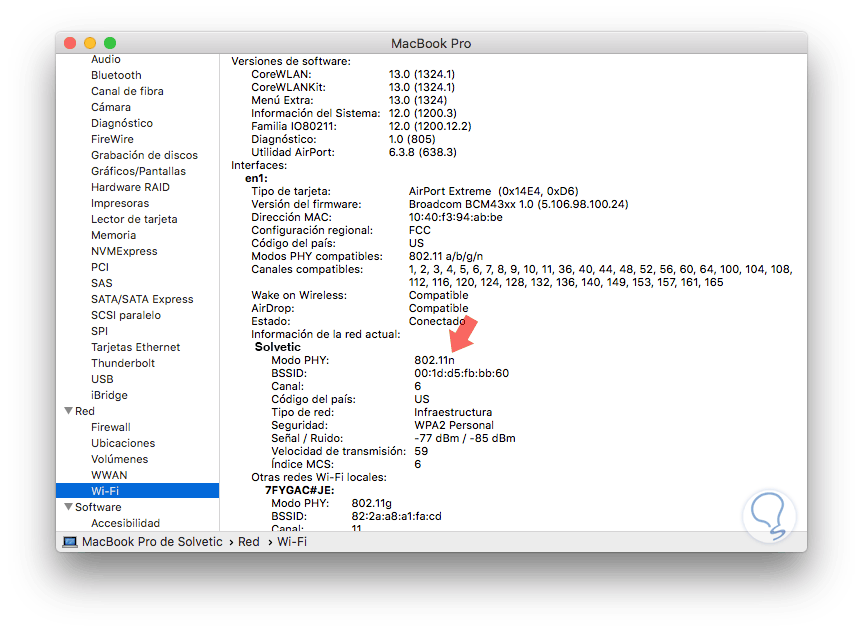This screenshot has width=863, height=632.
Task: Select the highlighted Wi-Fi entry
Action: click(x=138, y=491)
